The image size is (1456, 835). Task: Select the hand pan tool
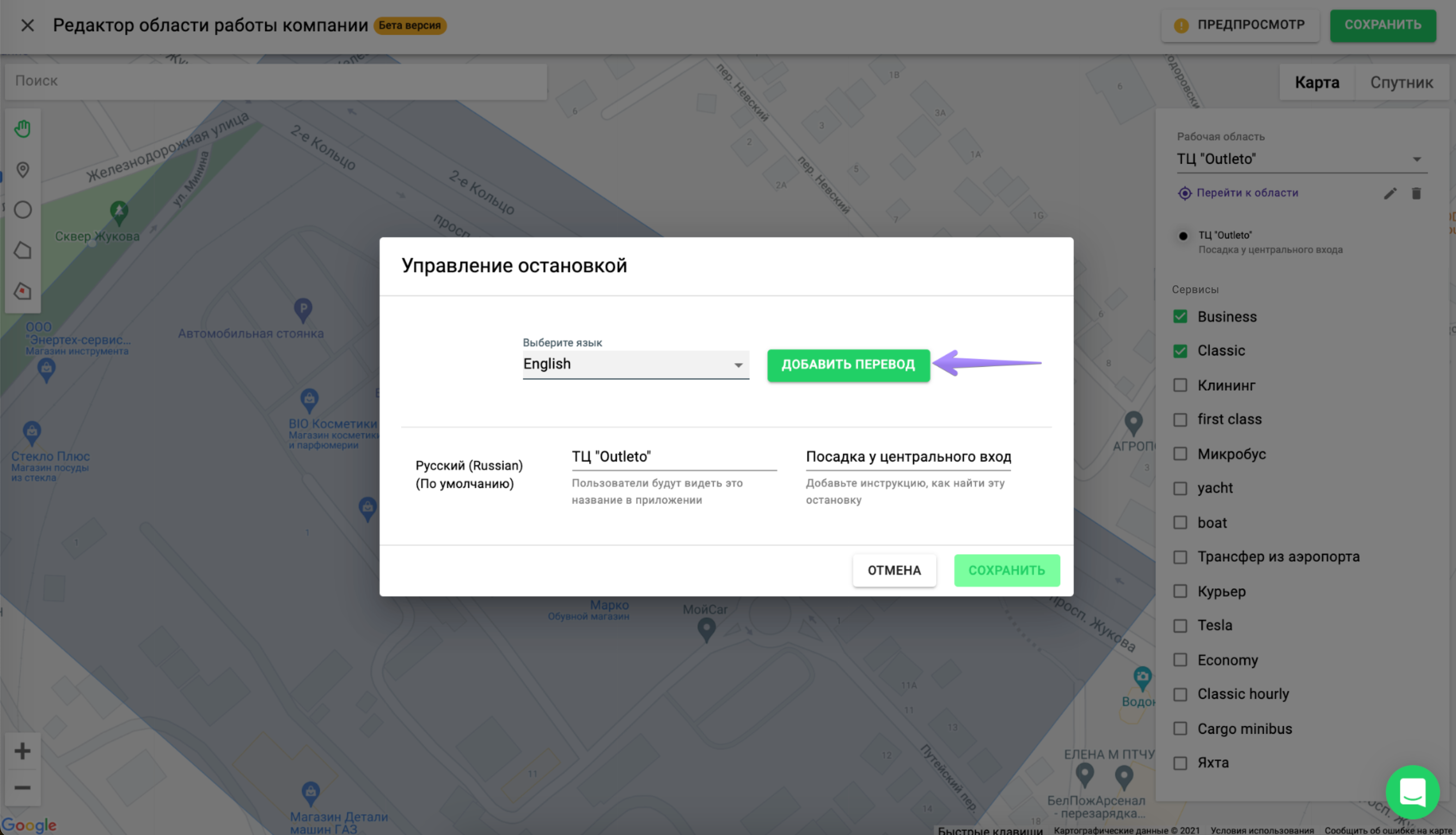coord(22,128)
